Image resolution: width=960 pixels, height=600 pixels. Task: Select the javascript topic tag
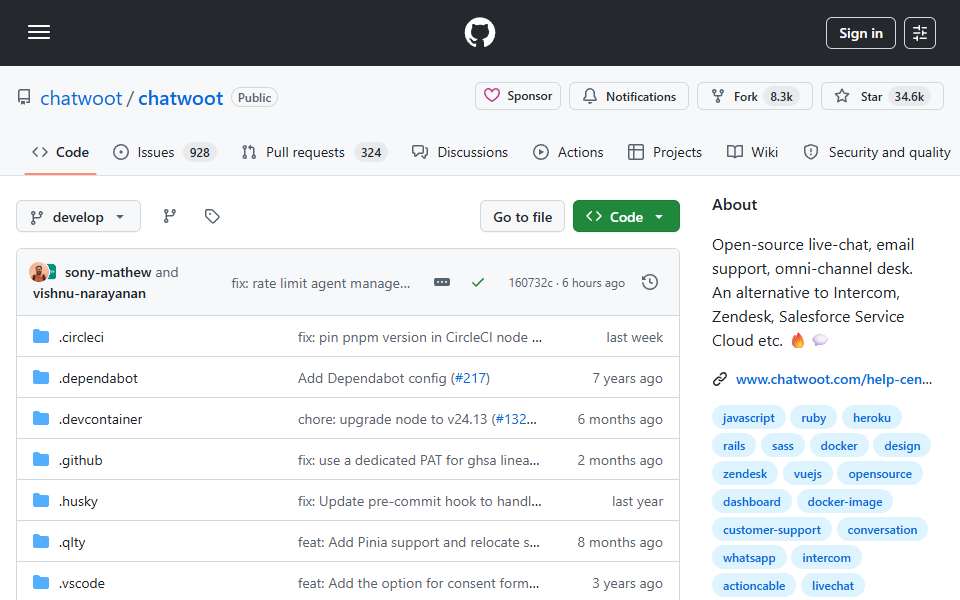pyautogui.click(x=748, y=418)
